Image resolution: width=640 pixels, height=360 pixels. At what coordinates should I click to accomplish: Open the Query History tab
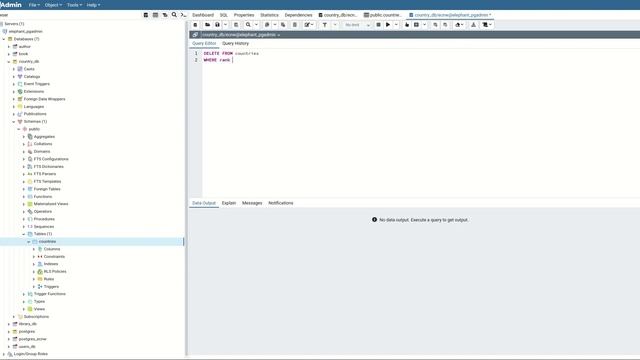[x=236, y=43]
